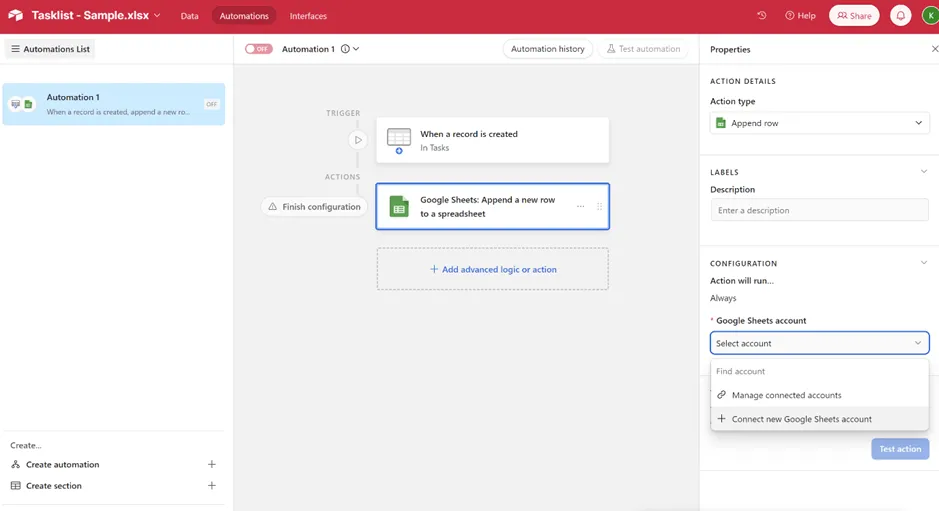Open the base history clock icon
Viewport: 939px width, 511px height.
[762, 16]
